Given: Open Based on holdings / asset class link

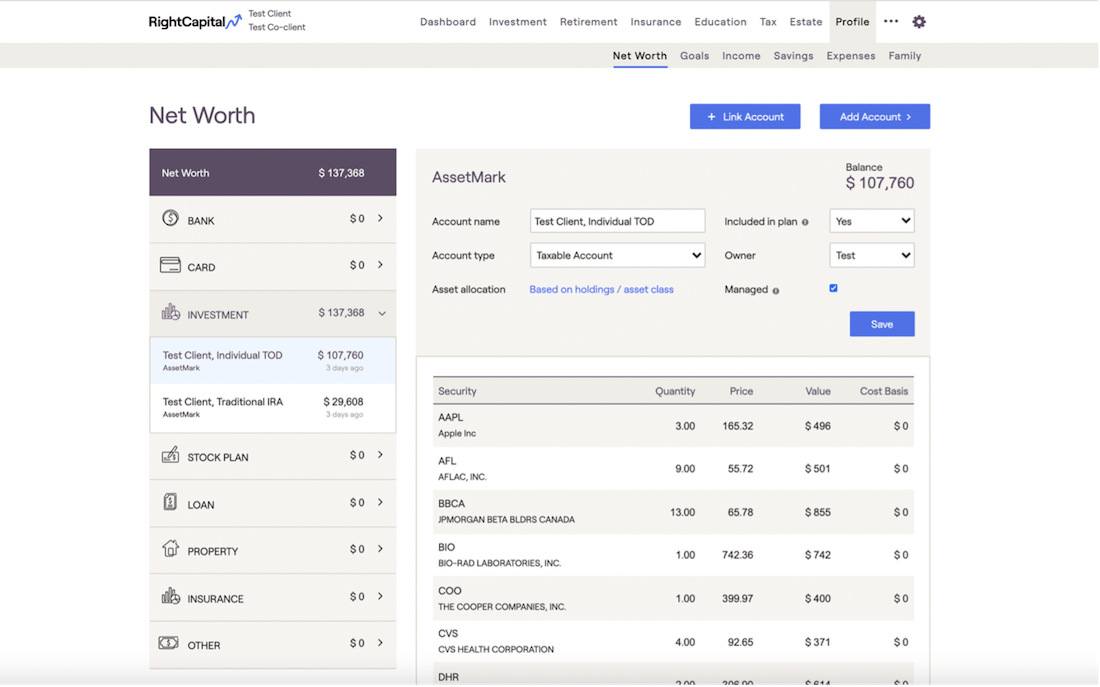Looking at the screenshot, I should [601, 290].
